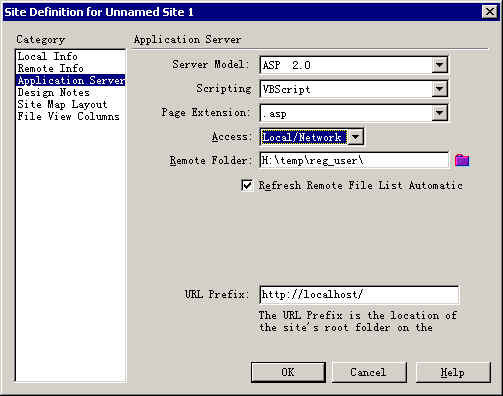Choose the Application Server category

tap(71, 80)
